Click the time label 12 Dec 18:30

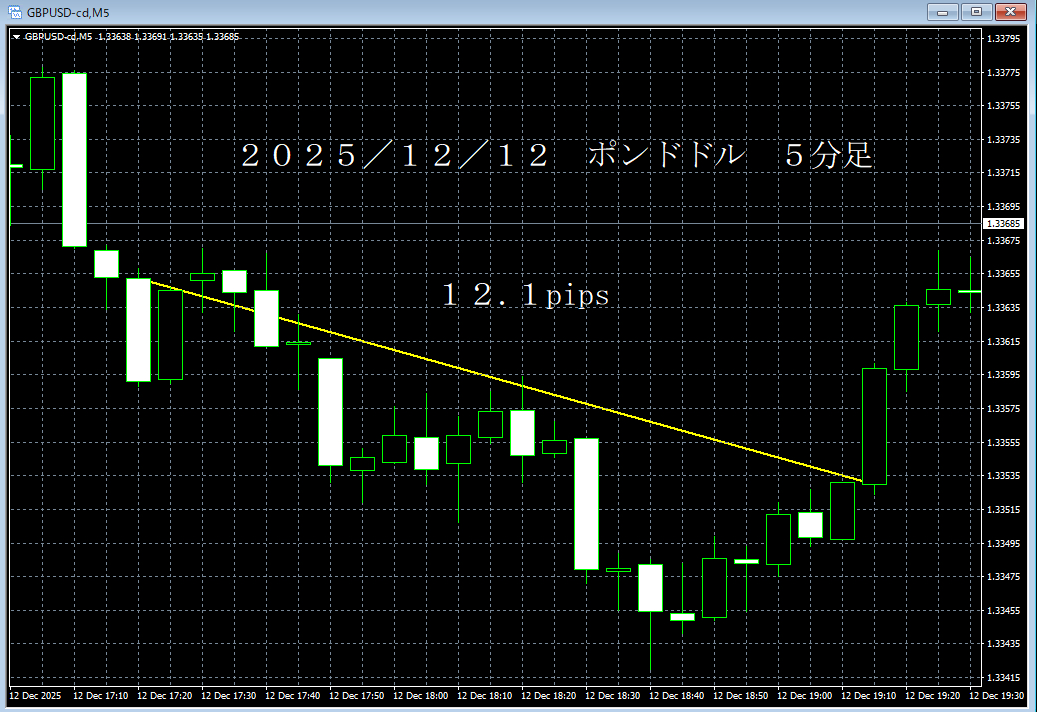click(613, 695)
